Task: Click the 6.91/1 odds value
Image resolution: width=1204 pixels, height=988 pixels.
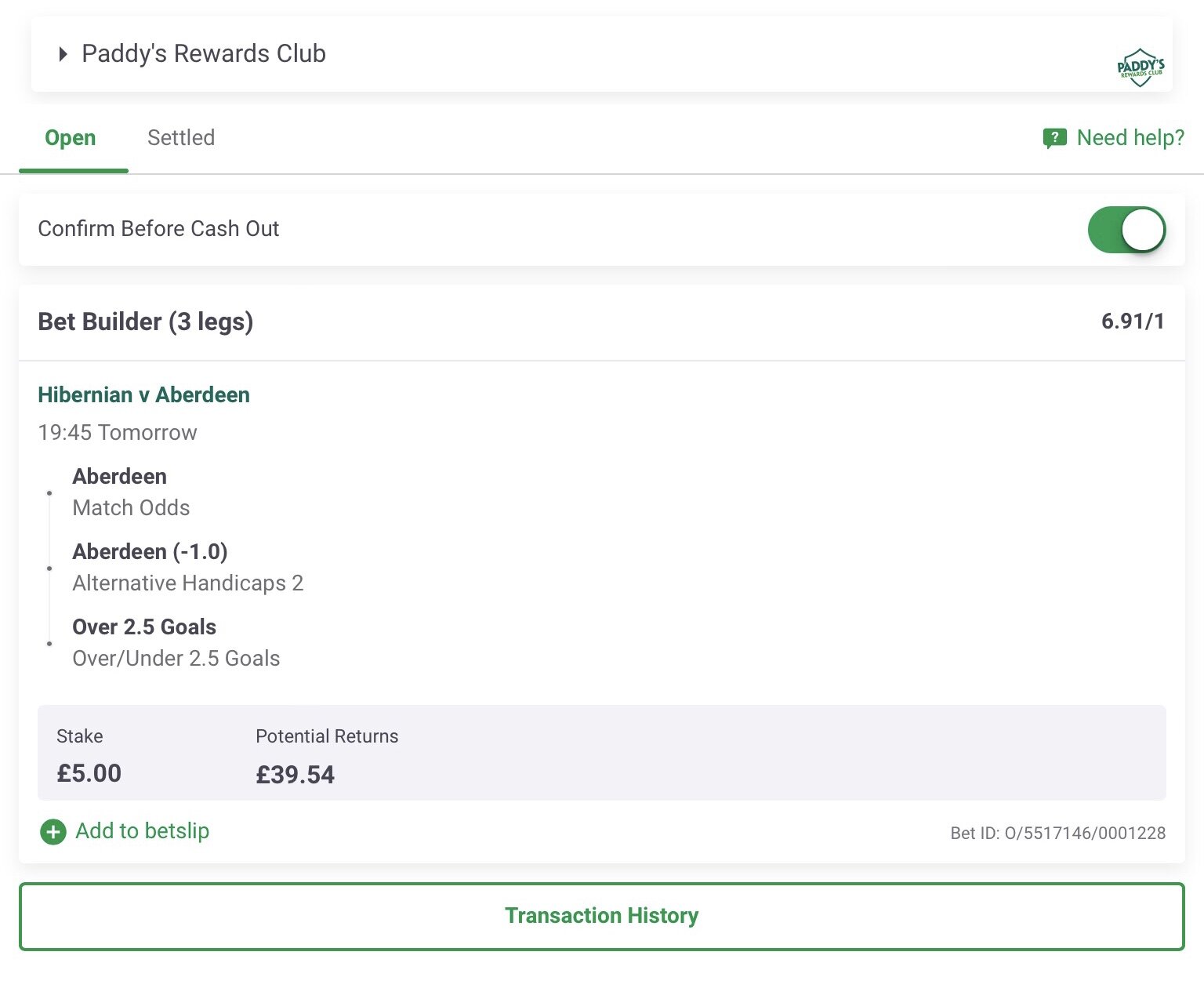Action: (x=1133, y=321)
